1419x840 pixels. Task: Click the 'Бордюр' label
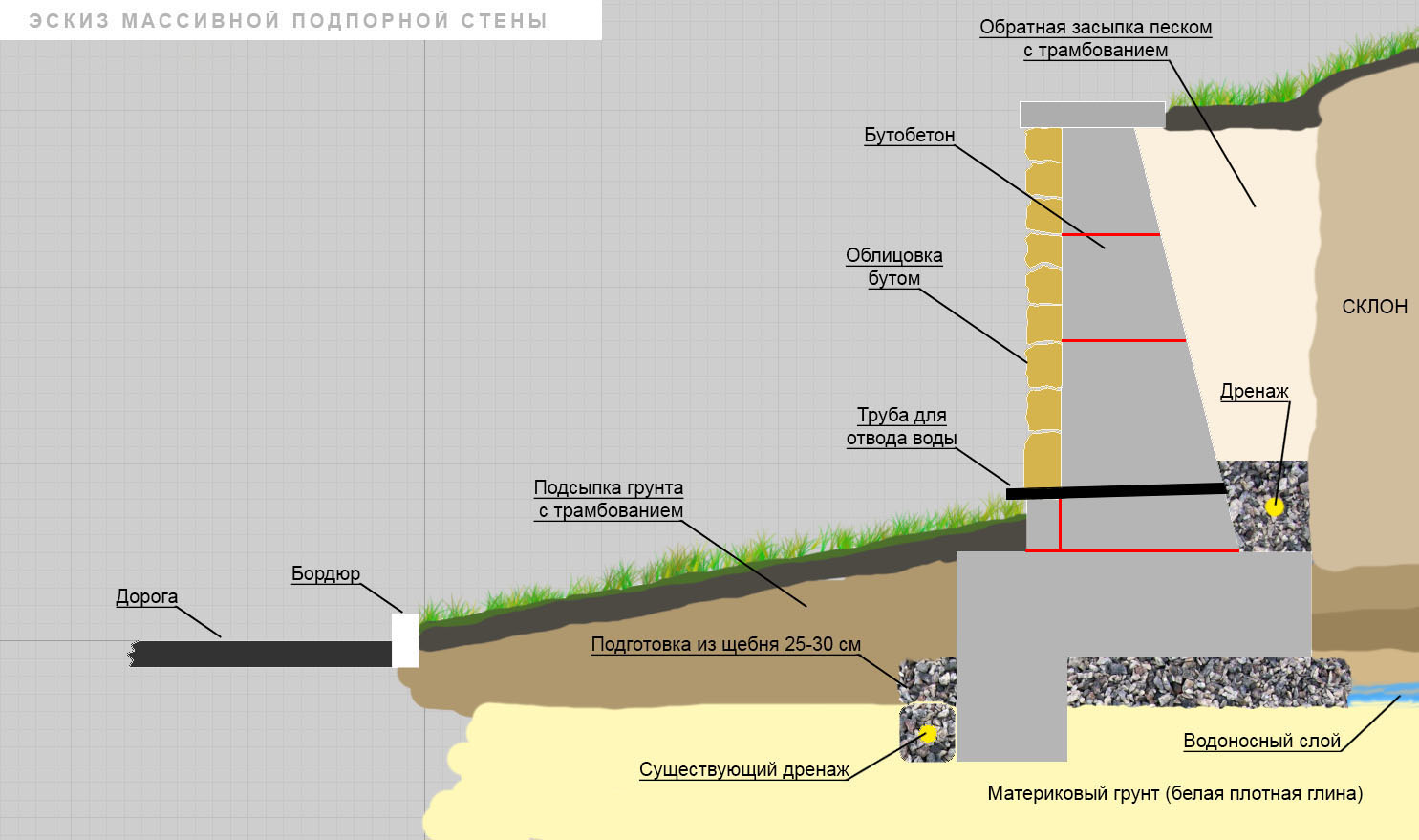(x=326, y=573)
